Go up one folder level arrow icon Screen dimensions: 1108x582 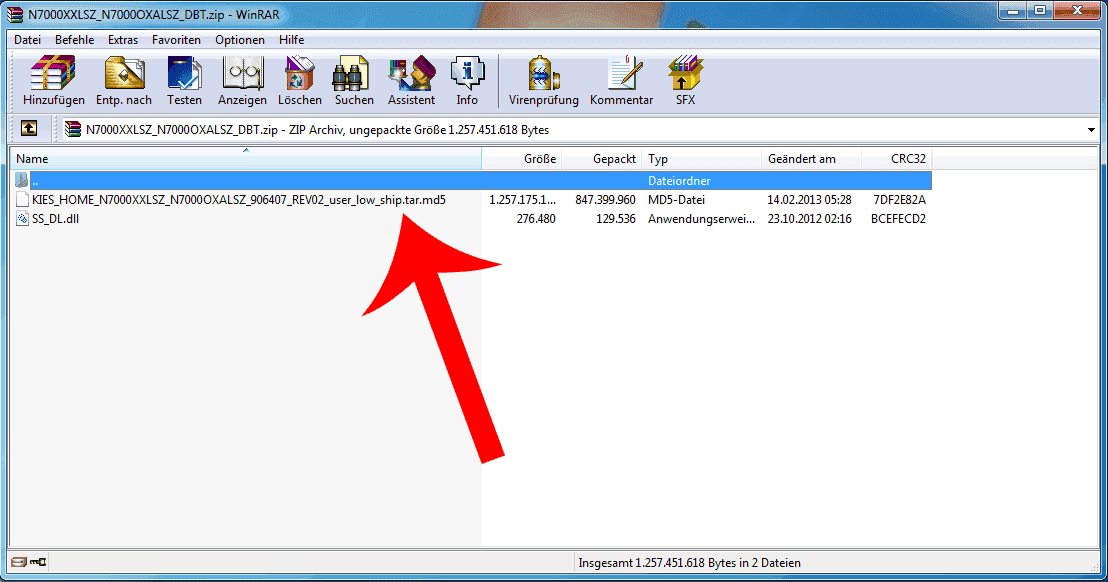click(29, 129)
